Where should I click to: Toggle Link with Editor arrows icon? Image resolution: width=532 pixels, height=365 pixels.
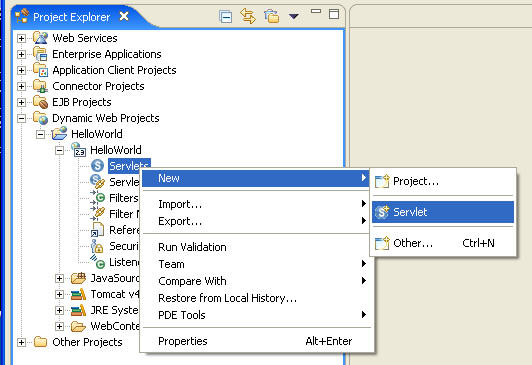pos(248,16)
